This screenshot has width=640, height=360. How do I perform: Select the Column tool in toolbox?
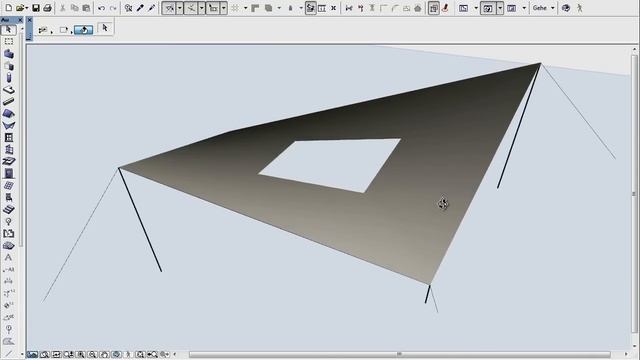8,78
